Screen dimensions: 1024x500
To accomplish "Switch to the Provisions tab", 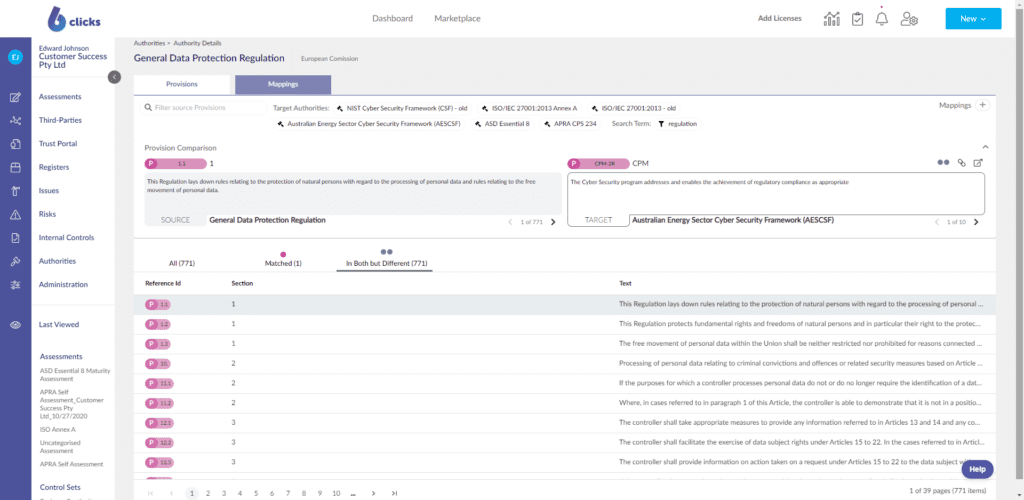I will click(x=182, y=85).
